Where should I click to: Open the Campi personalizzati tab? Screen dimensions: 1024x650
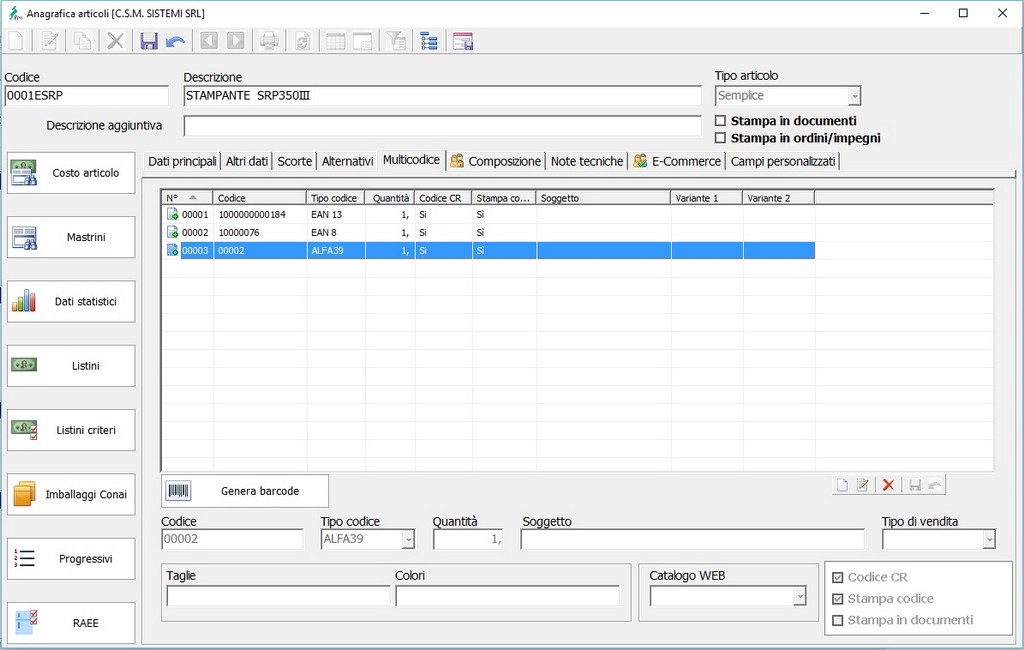pos(782,161)
